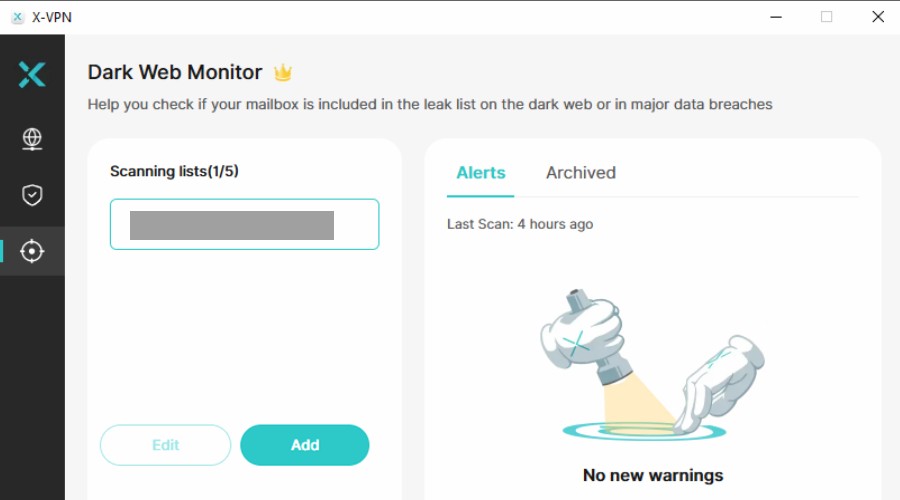
Task: Open the shield security icon
Action: pyautogui.click(x=32, y=195)
